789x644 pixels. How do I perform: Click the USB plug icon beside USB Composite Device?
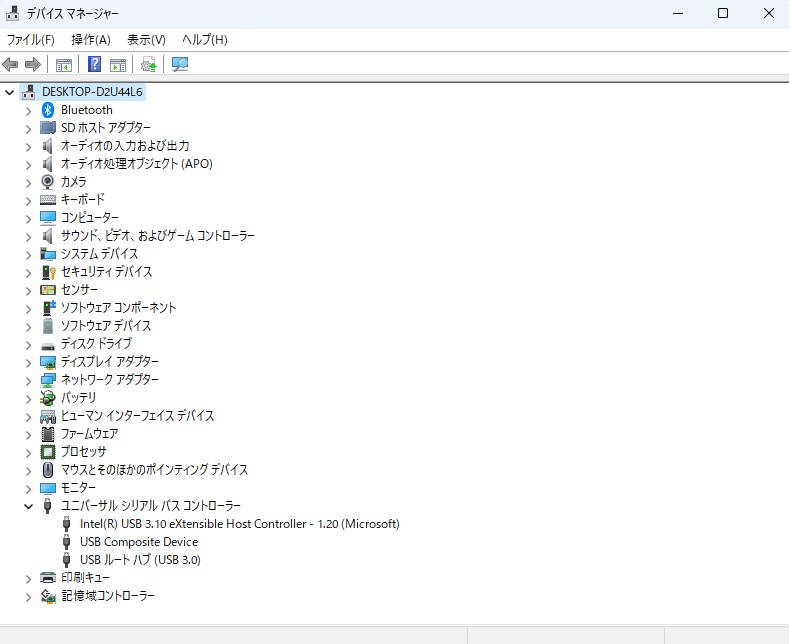tap(66, 542)
